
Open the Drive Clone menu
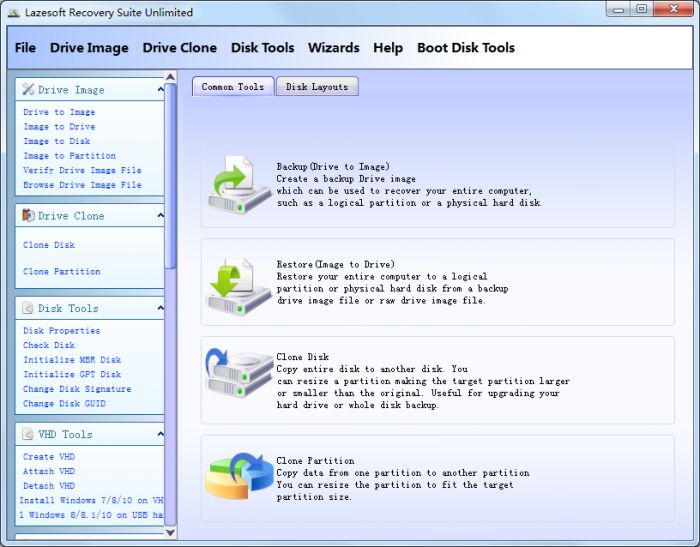click(x=179, y=47)
